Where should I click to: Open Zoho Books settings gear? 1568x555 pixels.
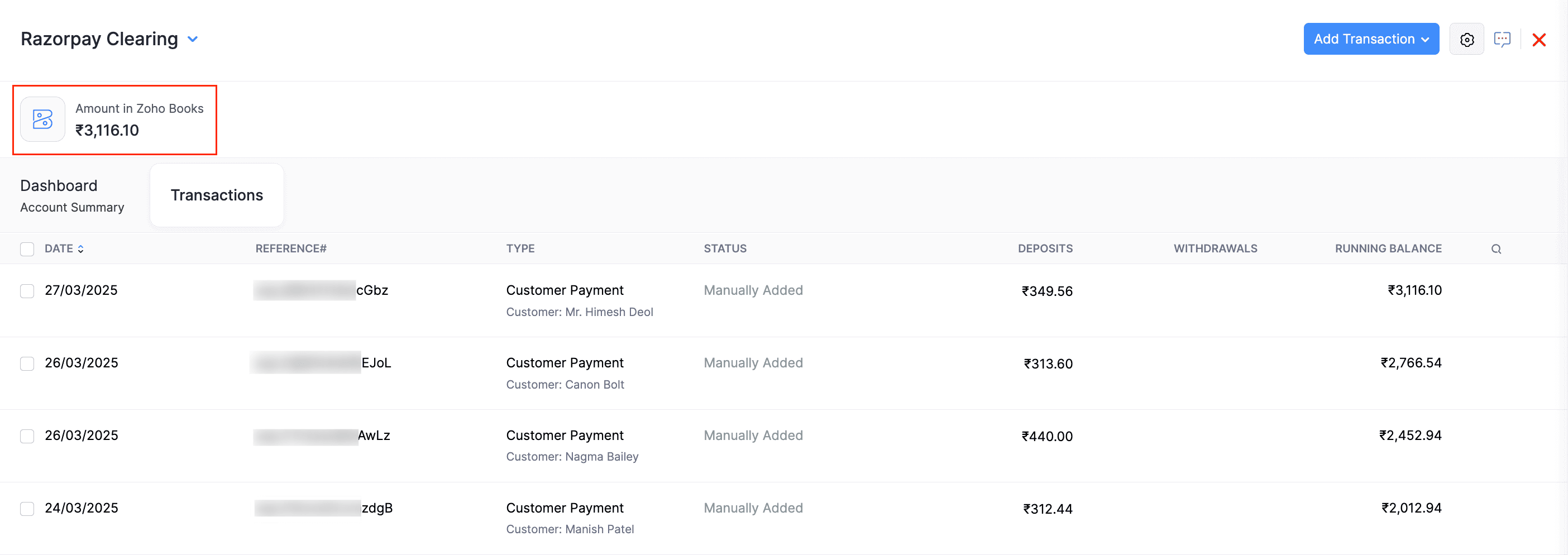pos(1467,39)
